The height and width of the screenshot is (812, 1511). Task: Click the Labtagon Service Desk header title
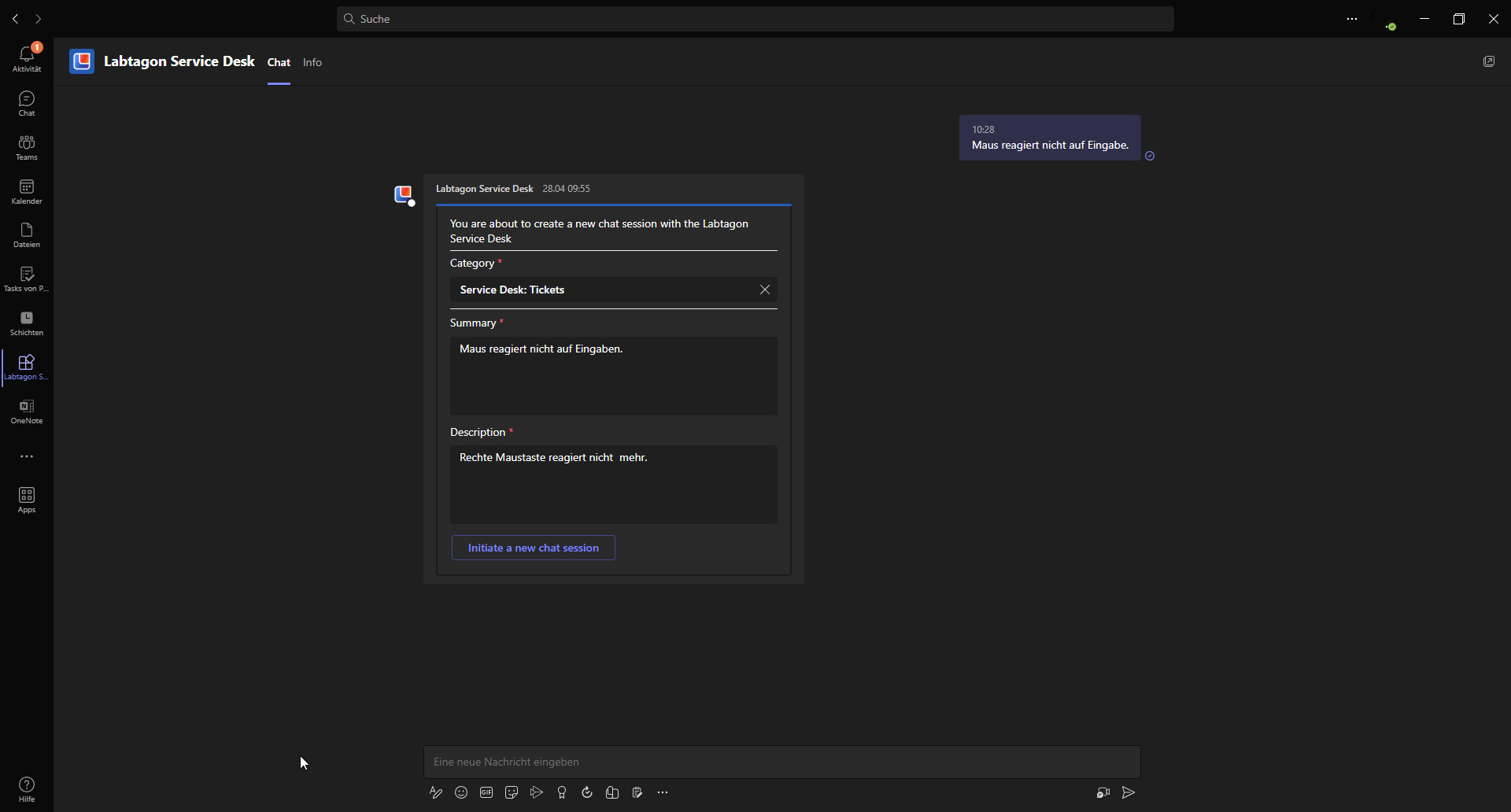pos(179,61)
